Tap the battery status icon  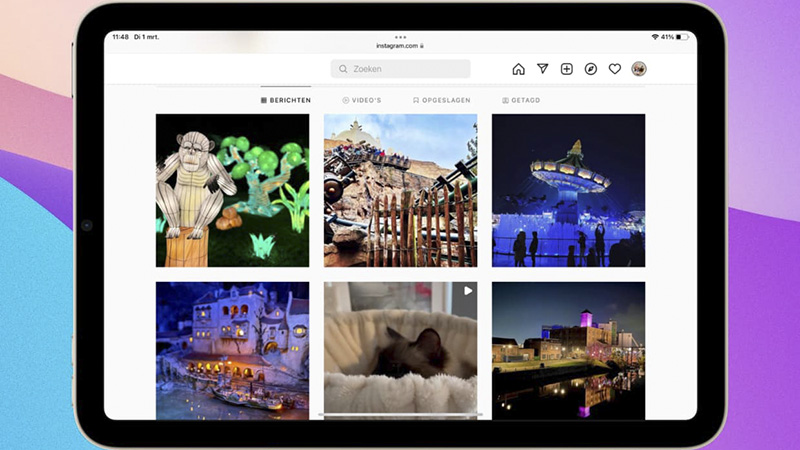click(683, 37)
